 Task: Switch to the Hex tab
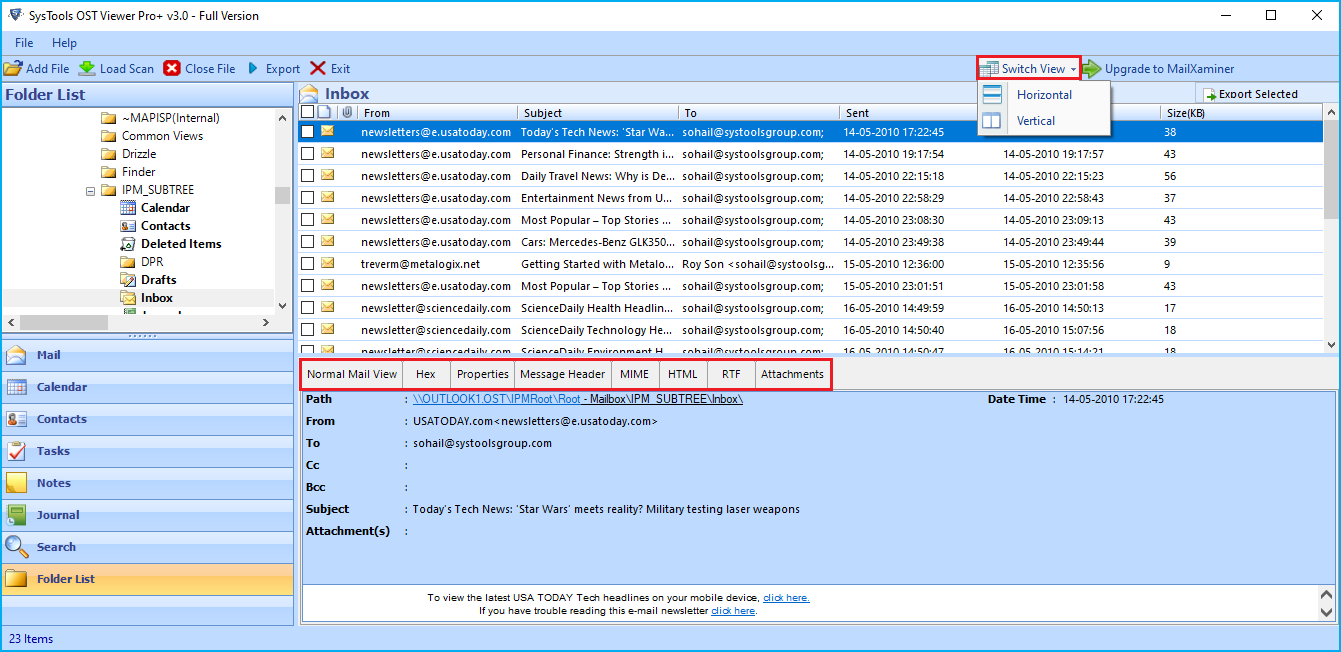[x=426, y=374]
